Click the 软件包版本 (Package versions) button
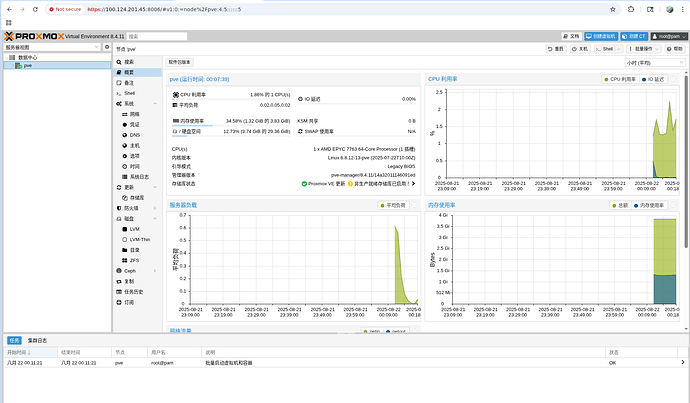This screenshot has height=403, width=690. point(180,62)
